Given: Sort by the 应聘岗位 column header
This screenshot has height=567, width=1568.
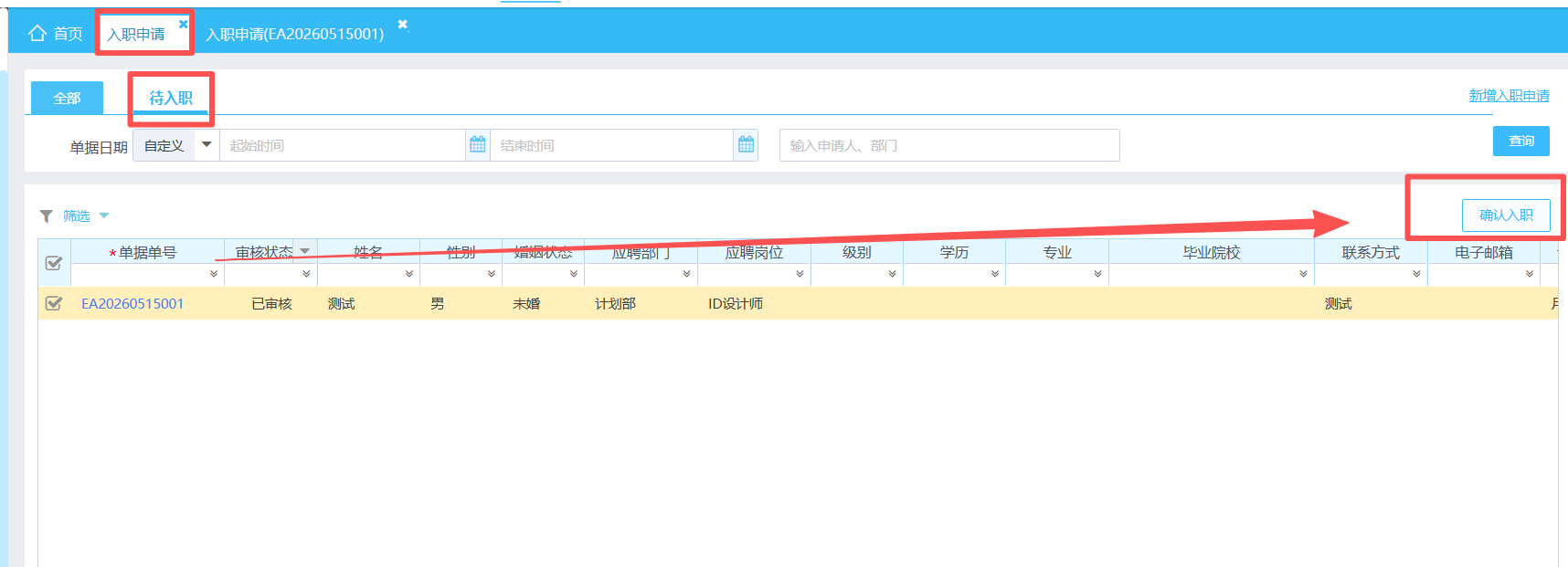Looking at the screenshot, I should coord(754,252).
